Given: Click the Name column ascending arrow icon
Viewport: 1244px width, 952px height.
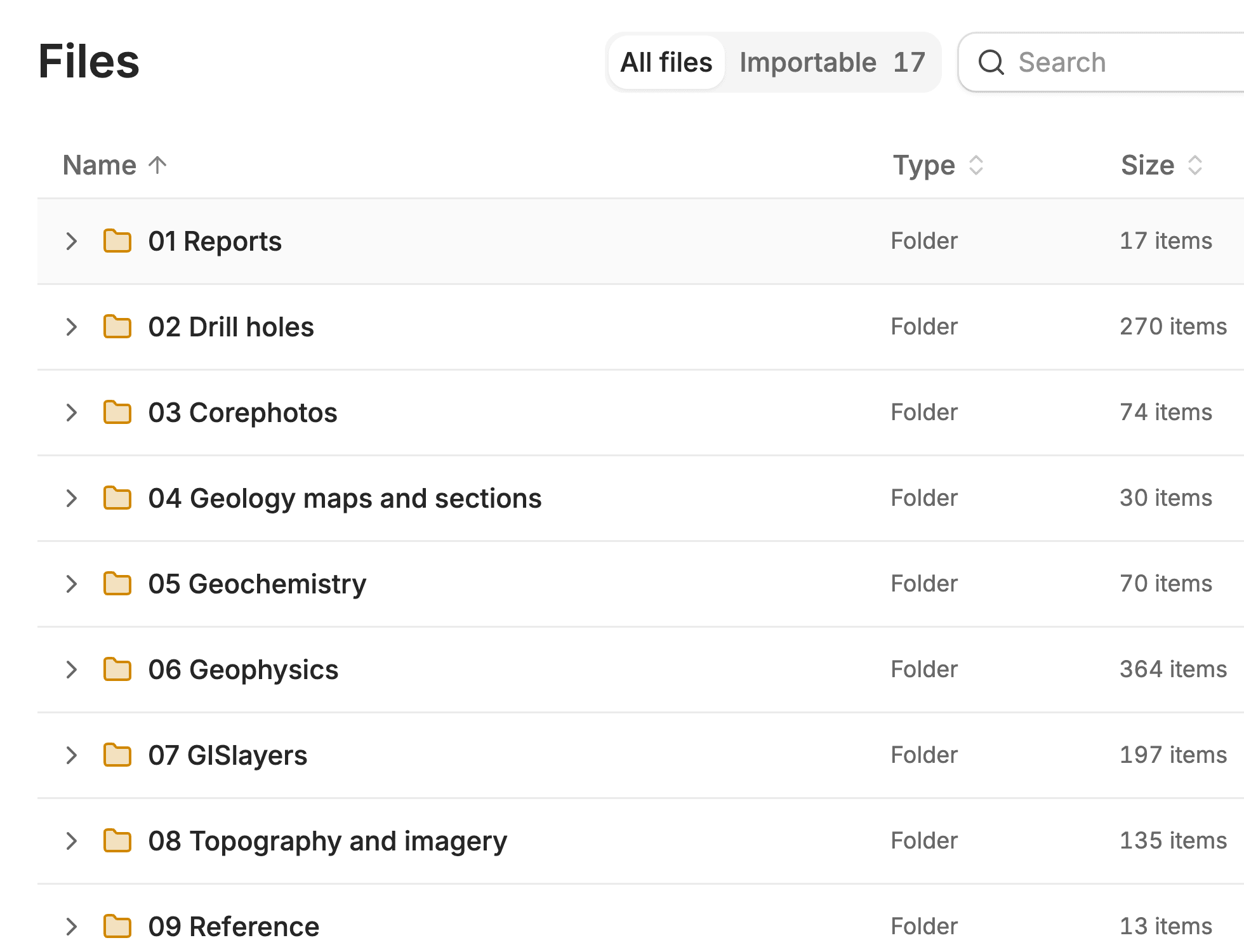Looking at the screenshot, I should coord(157,165).
